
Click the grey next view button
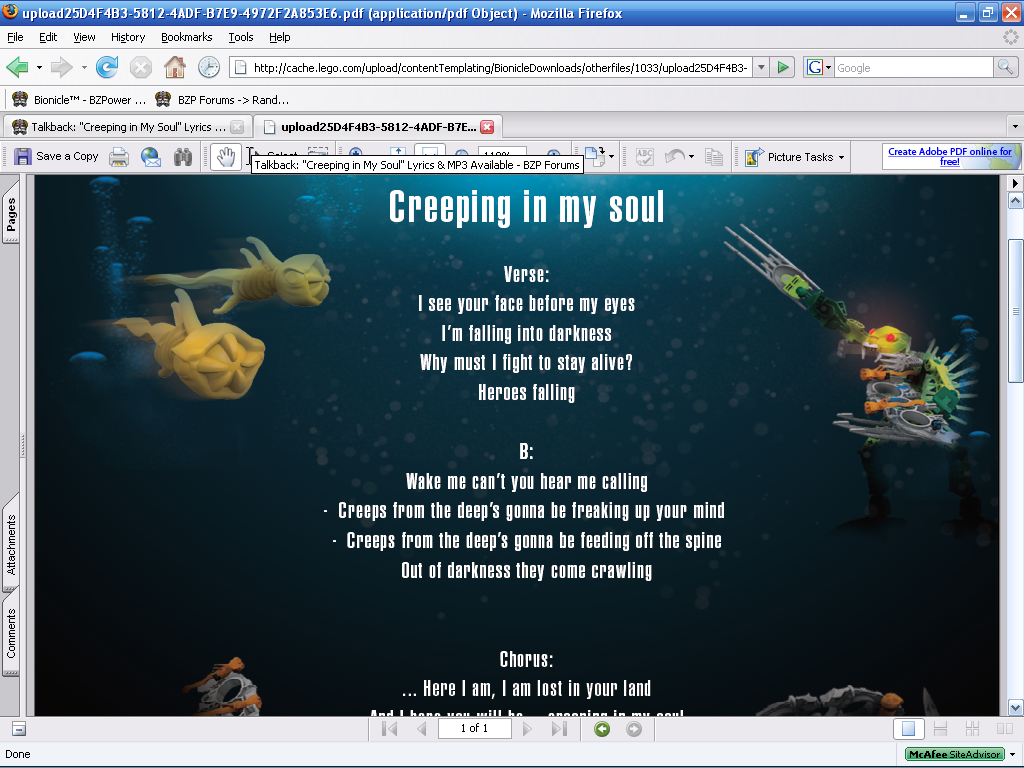point(633,729)
